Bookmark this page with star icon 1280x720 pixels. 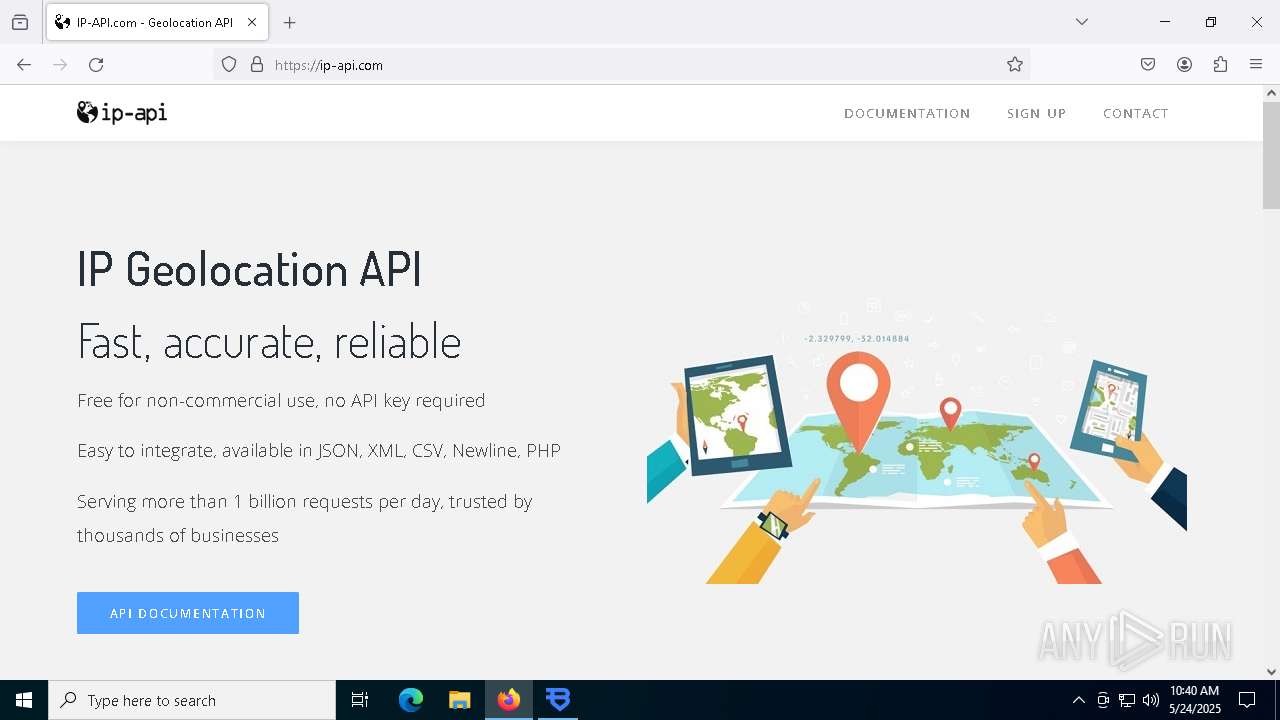tap(1015, 65)
